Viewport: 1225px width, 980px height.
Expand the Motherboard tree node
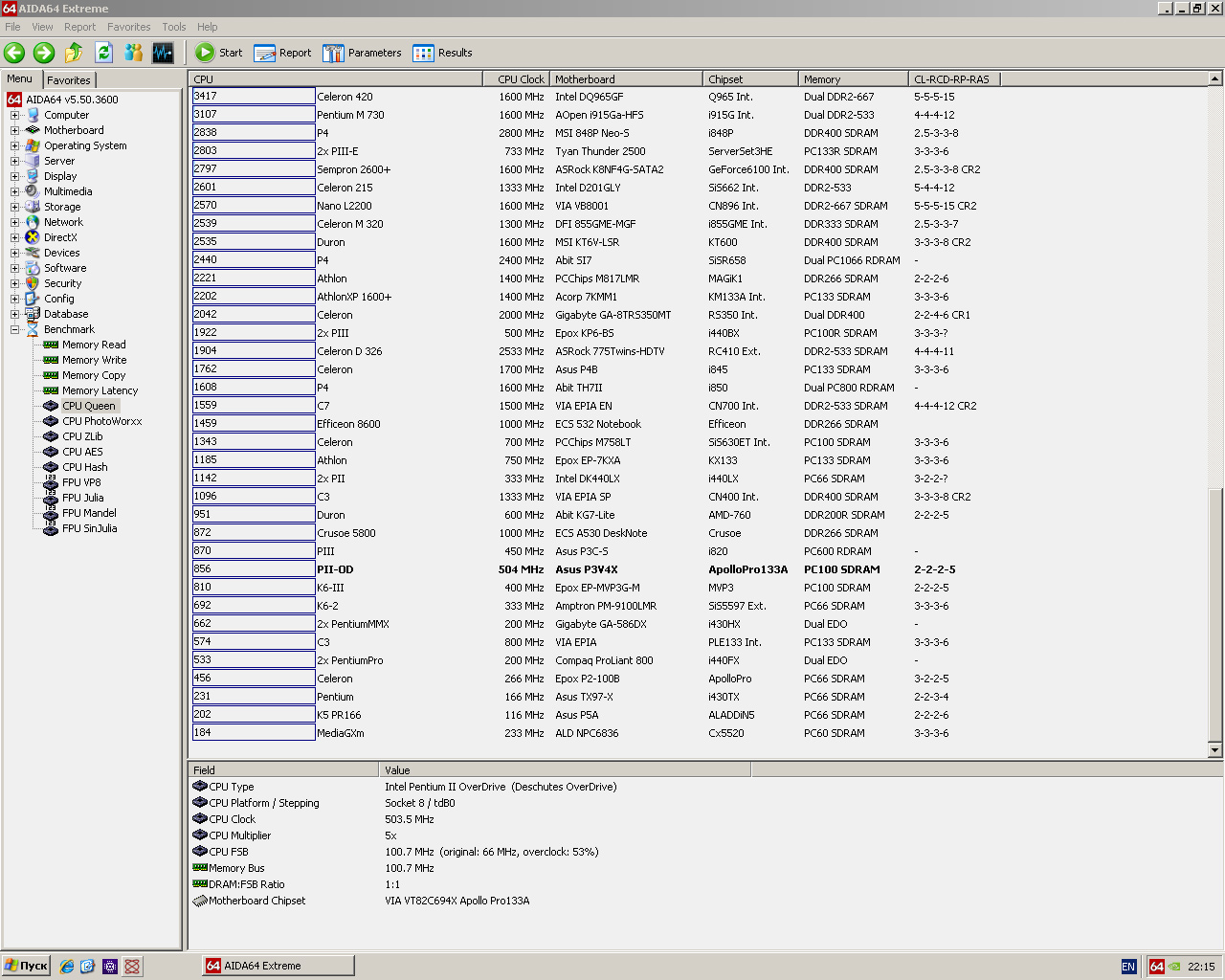(14, 130)
